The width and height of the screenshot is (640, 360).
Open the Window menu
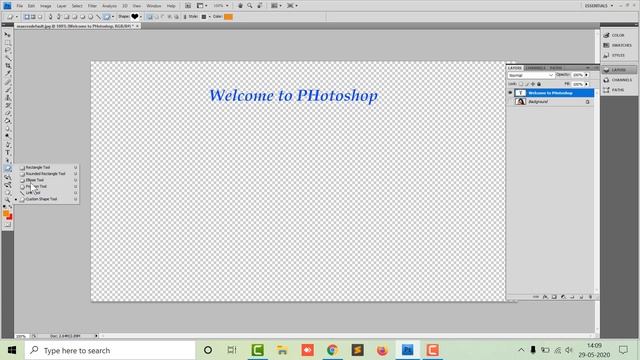tap(154, 6)
